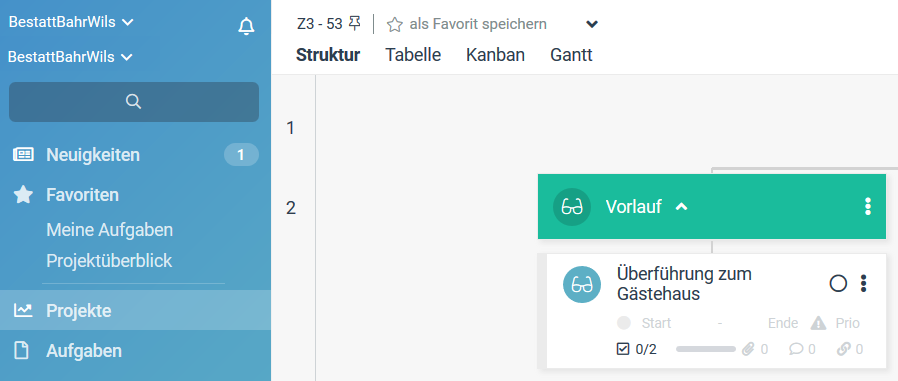Screen dimensions: 898x381
Task: Click the star icon to save as favorite
Action: click(394, 25)
